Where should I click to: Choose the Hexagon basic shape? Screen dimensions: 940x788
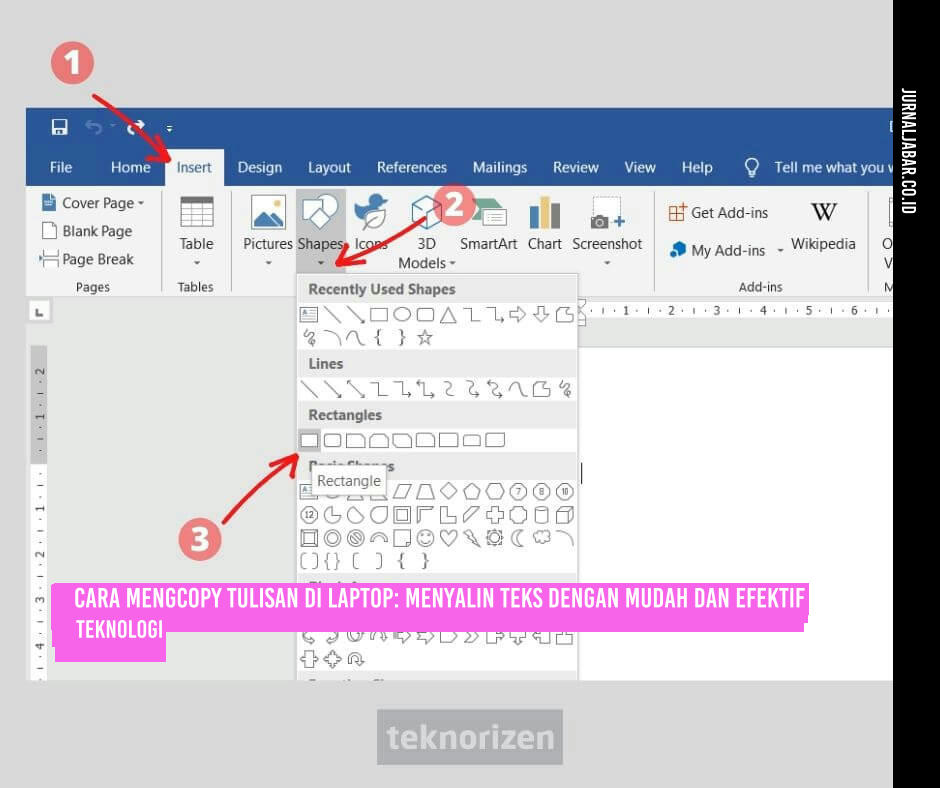pos(495,492)
